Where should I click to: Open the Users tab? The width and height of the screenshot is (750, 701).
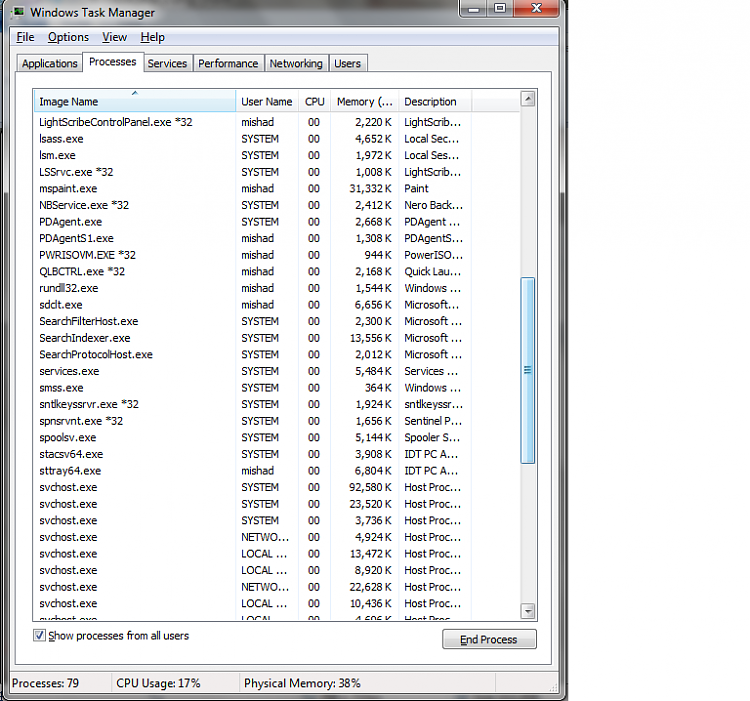click(348, 64)
